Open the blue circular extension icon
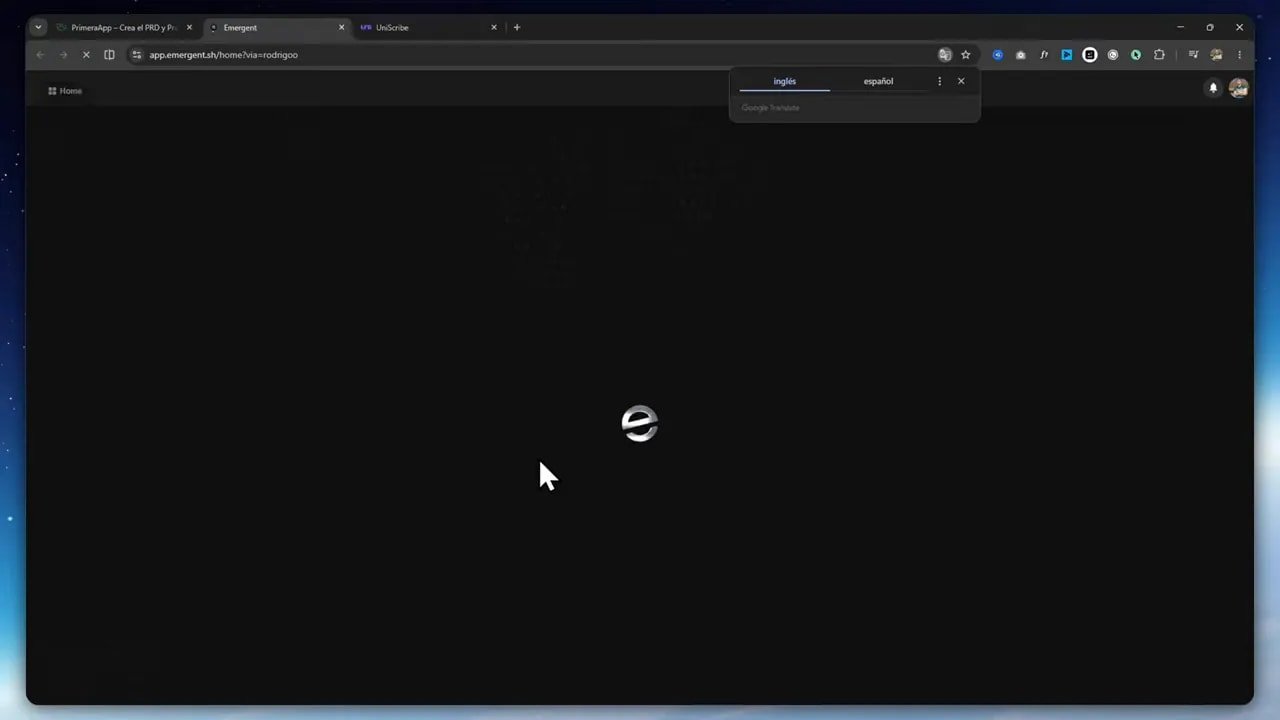1280x720 pixels. coord(998,55)
